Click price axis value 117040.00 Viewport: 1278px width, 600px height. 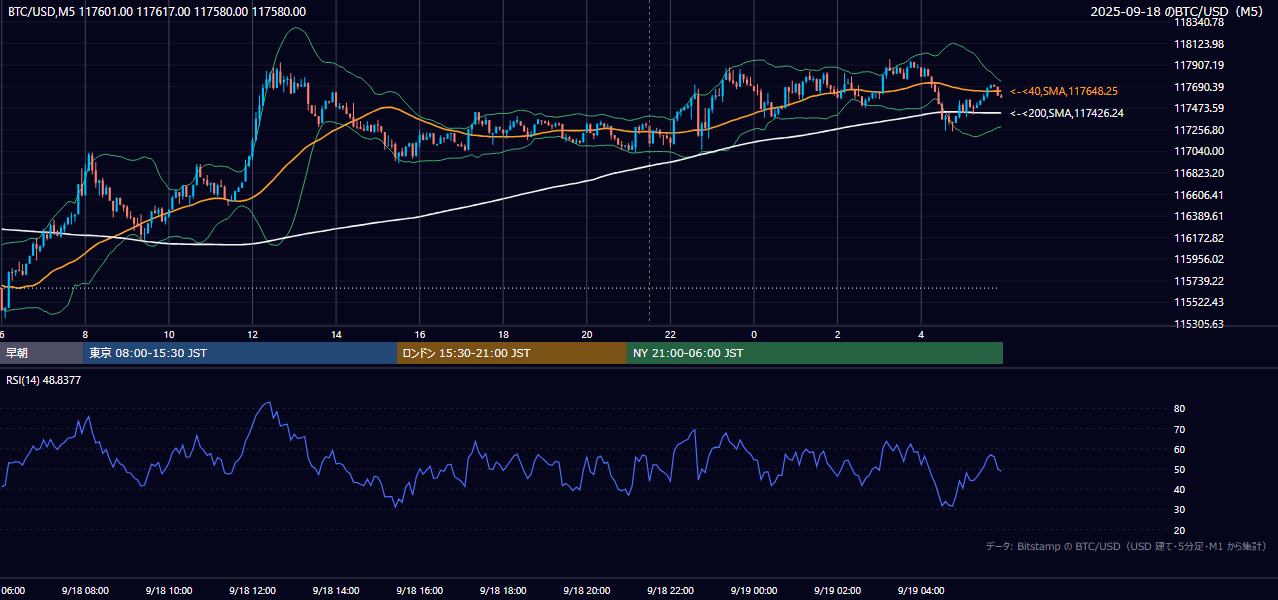pos(1199,151)
